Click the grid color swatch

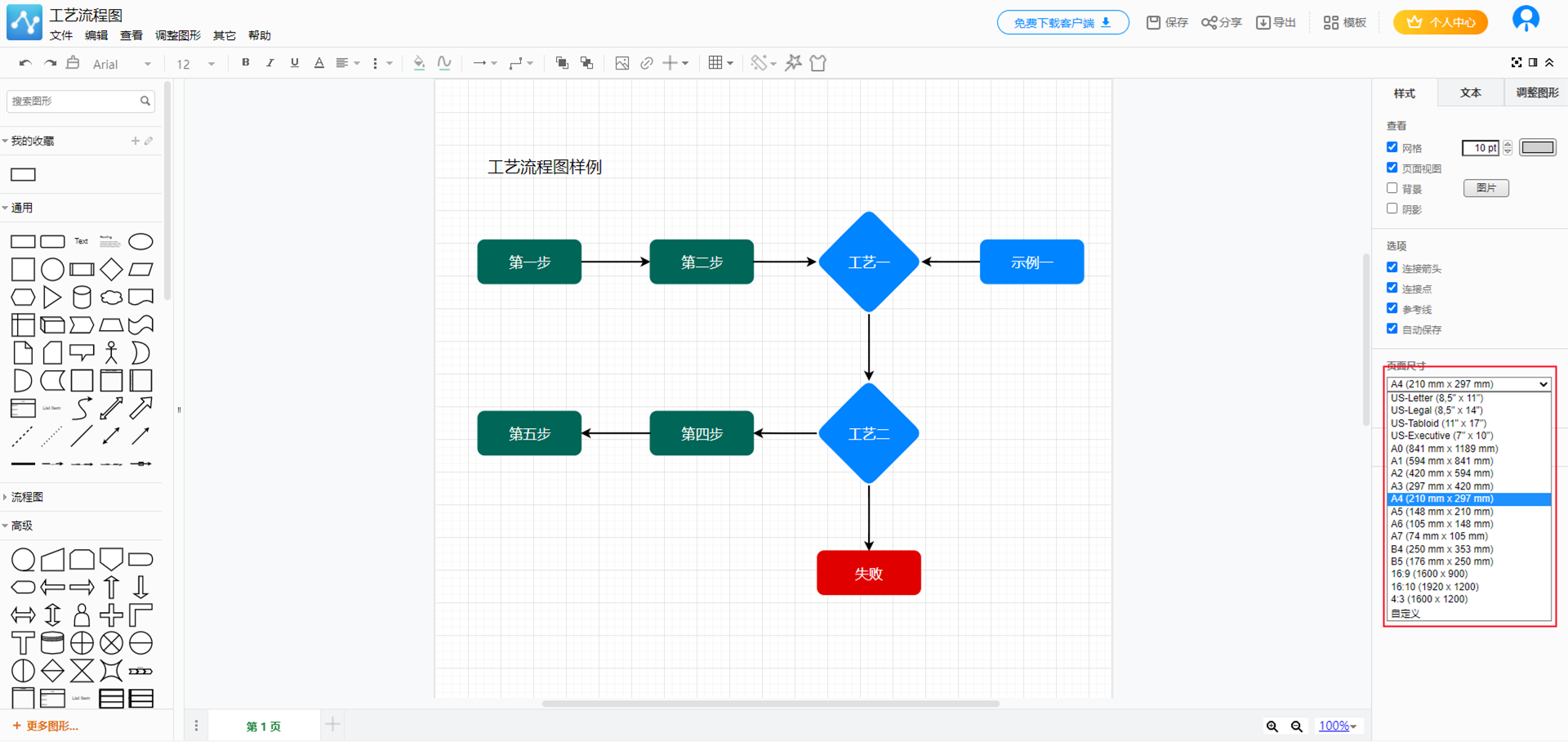[x=1537, y=148]
